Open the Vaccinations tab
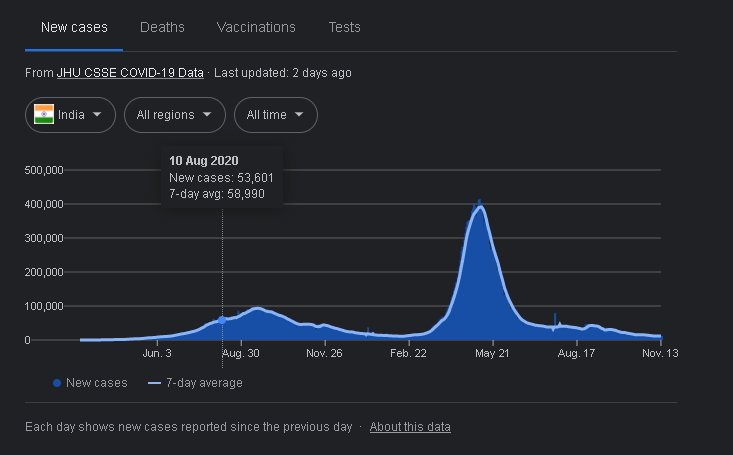 pos(256,27)
